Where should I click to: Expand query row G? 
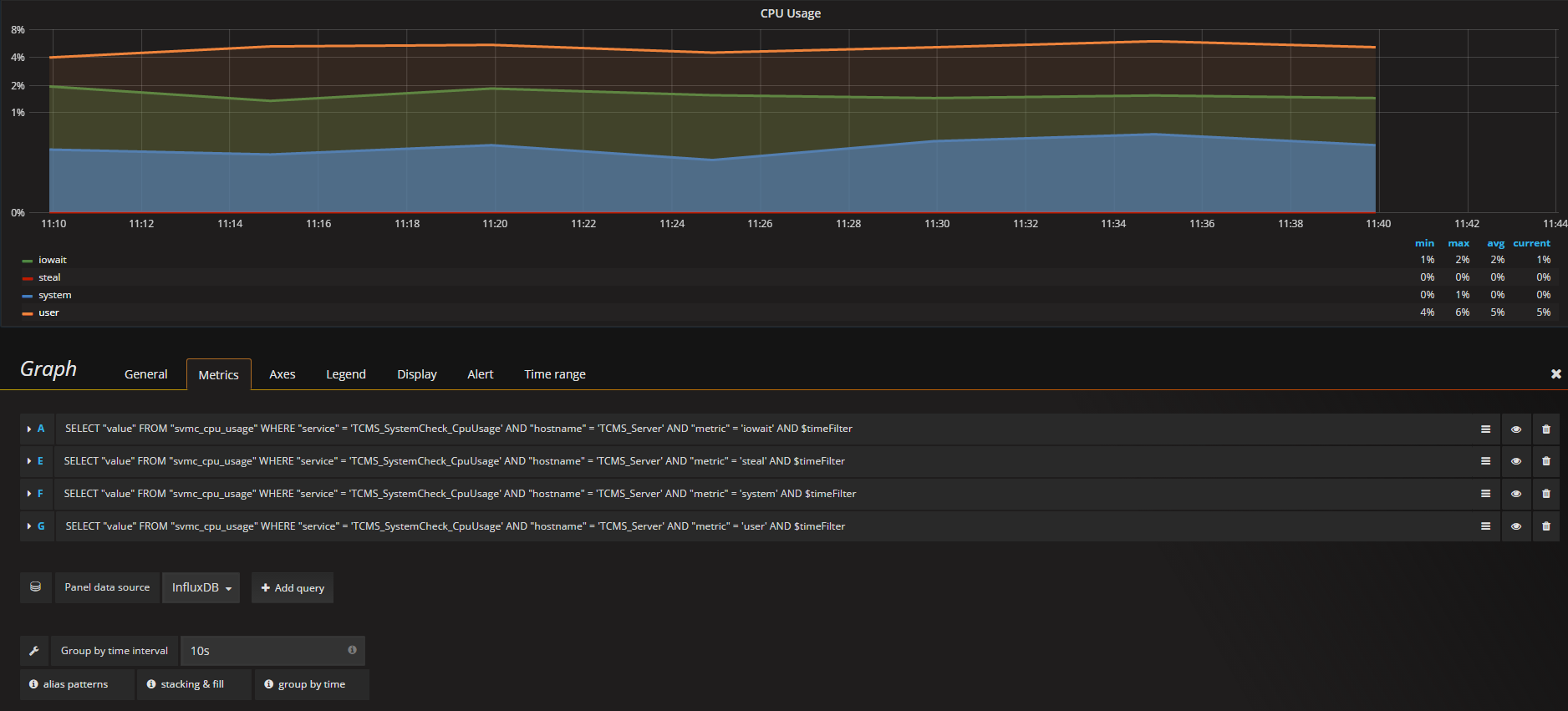[29, 526]
